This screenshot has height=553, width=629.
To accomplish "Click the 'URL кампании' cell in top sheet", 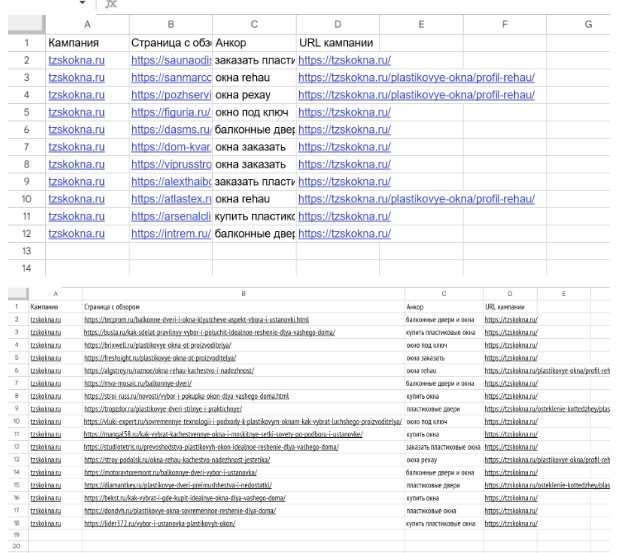I will point(336,43).
